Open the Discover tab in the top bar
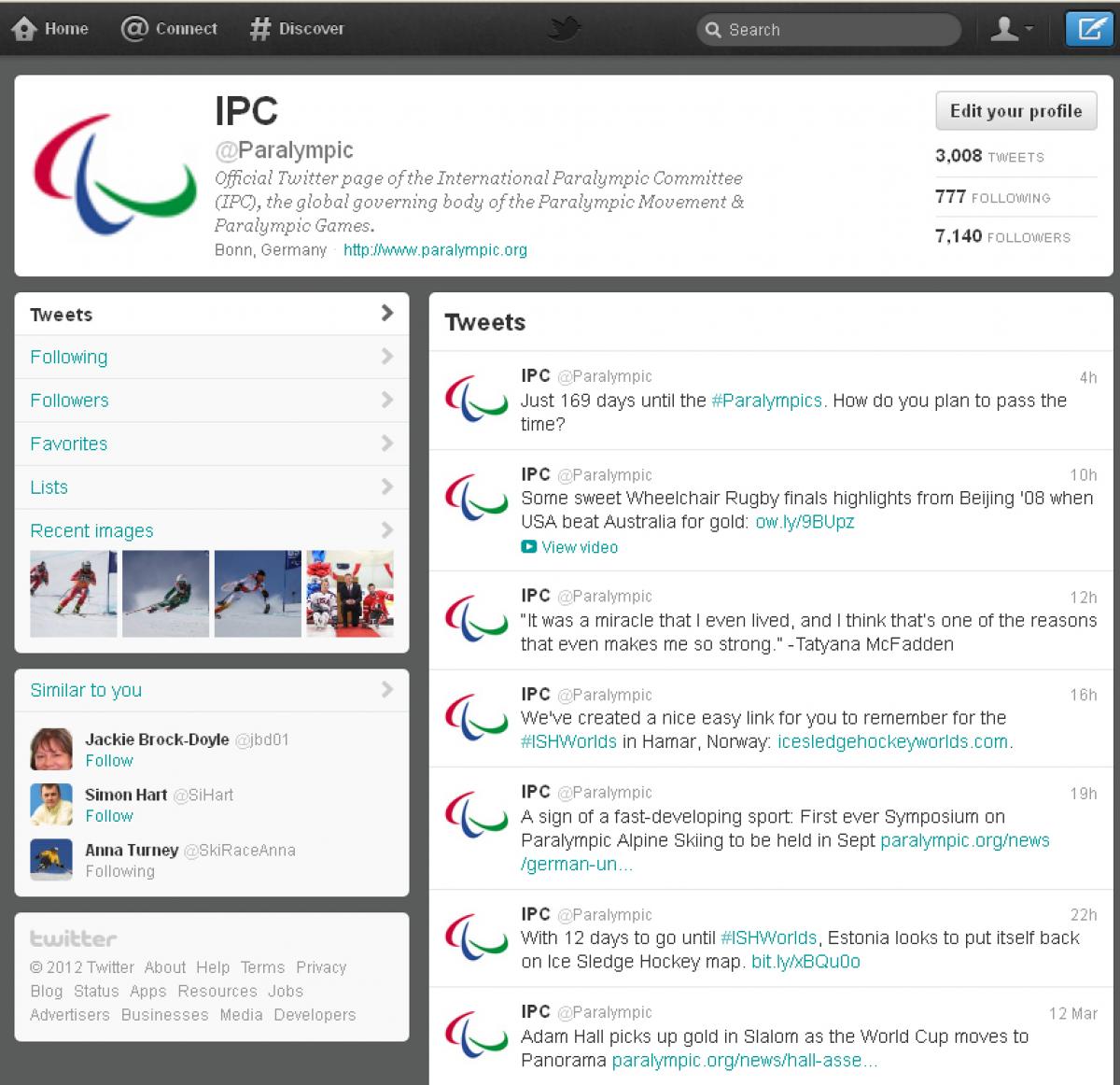This screenshot has height=1085, width=1120. point(297,29)
